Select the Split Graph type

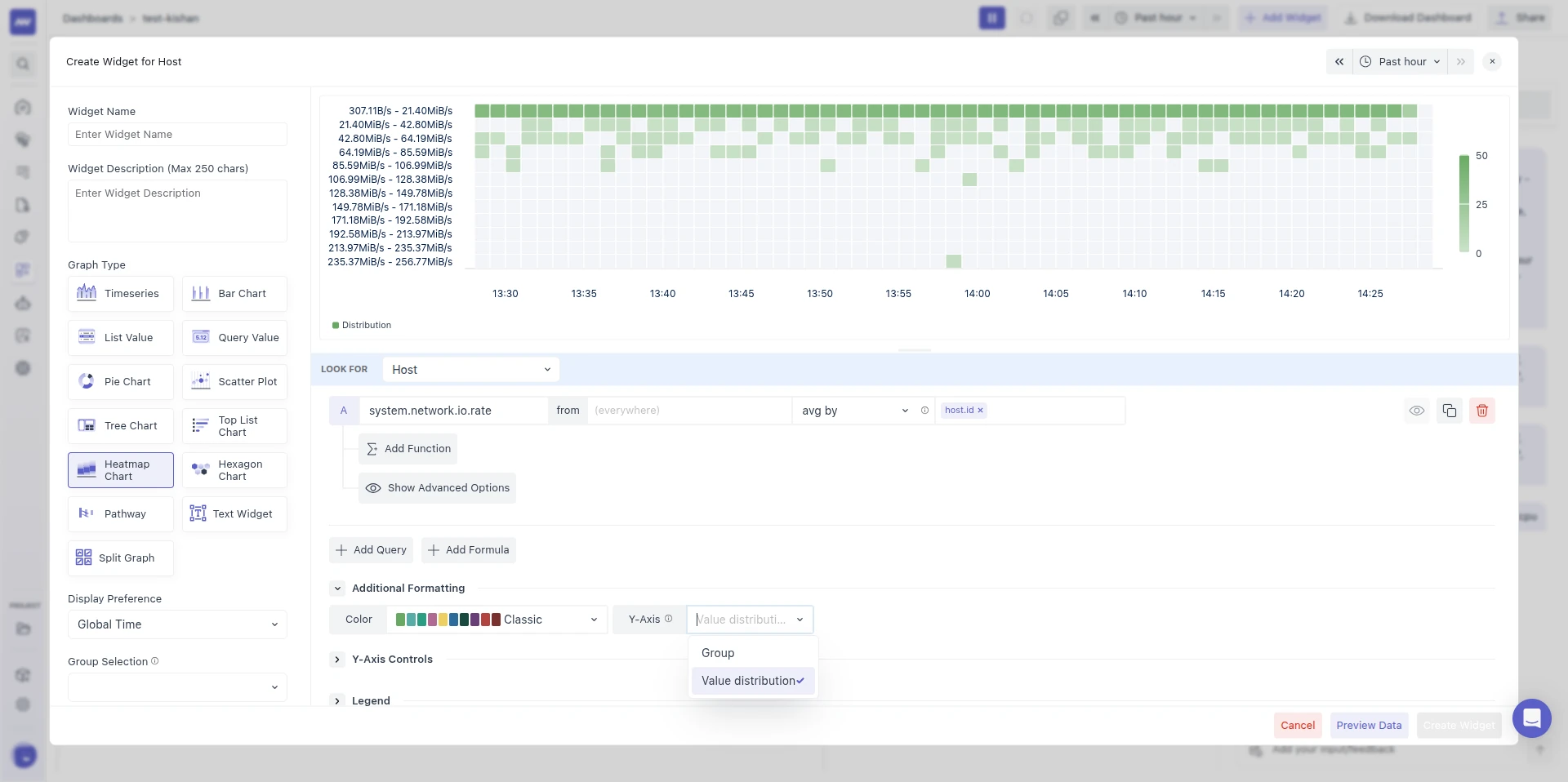point(121,558)
